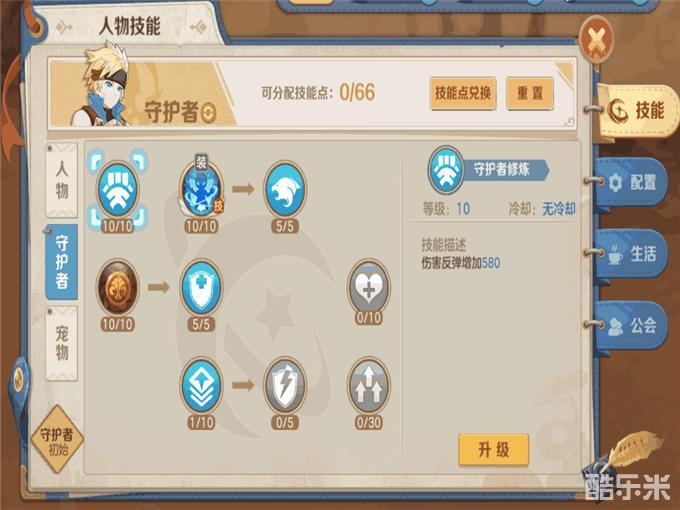Viewport: 680px width, 510px height.
Task: Open the 公会 bookmark tab
Action: (x=632, y=325)
